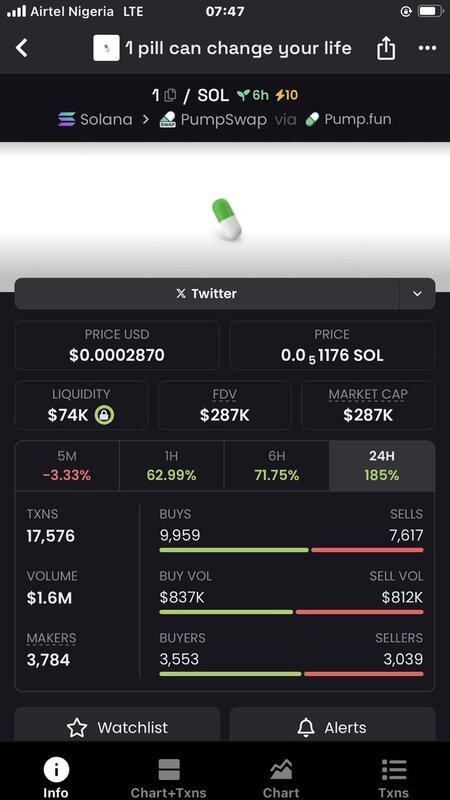Viewport: 450px width, 800px height.
Task: Open the Alerts button
Action: pos(332,727)
